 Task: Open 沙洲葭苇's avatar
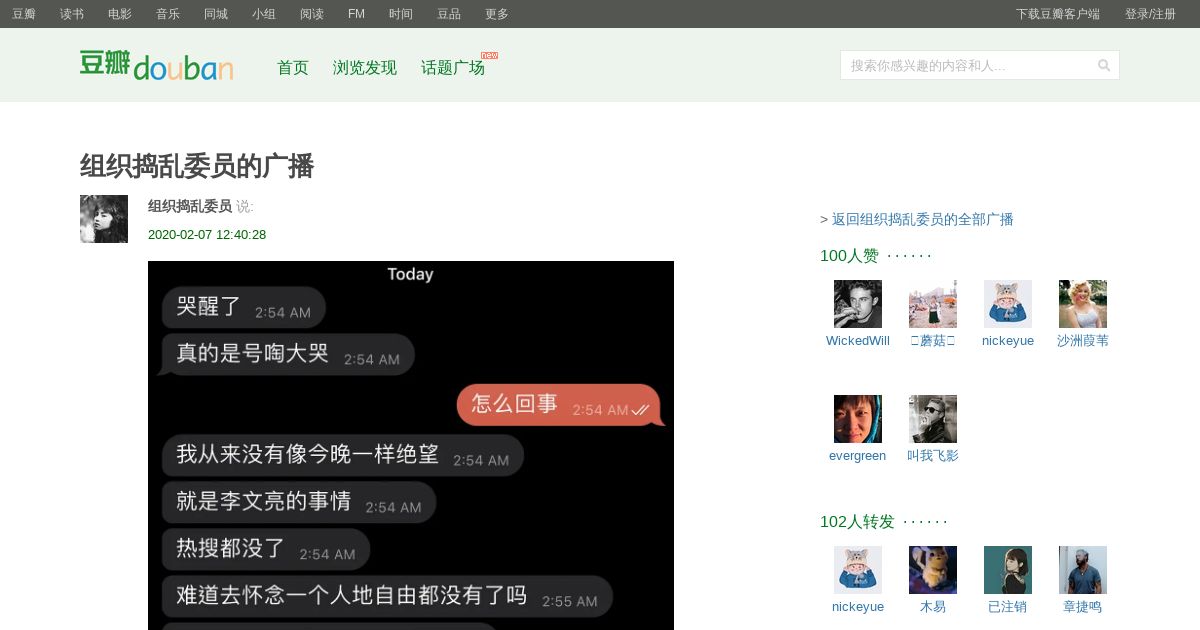1083,304
